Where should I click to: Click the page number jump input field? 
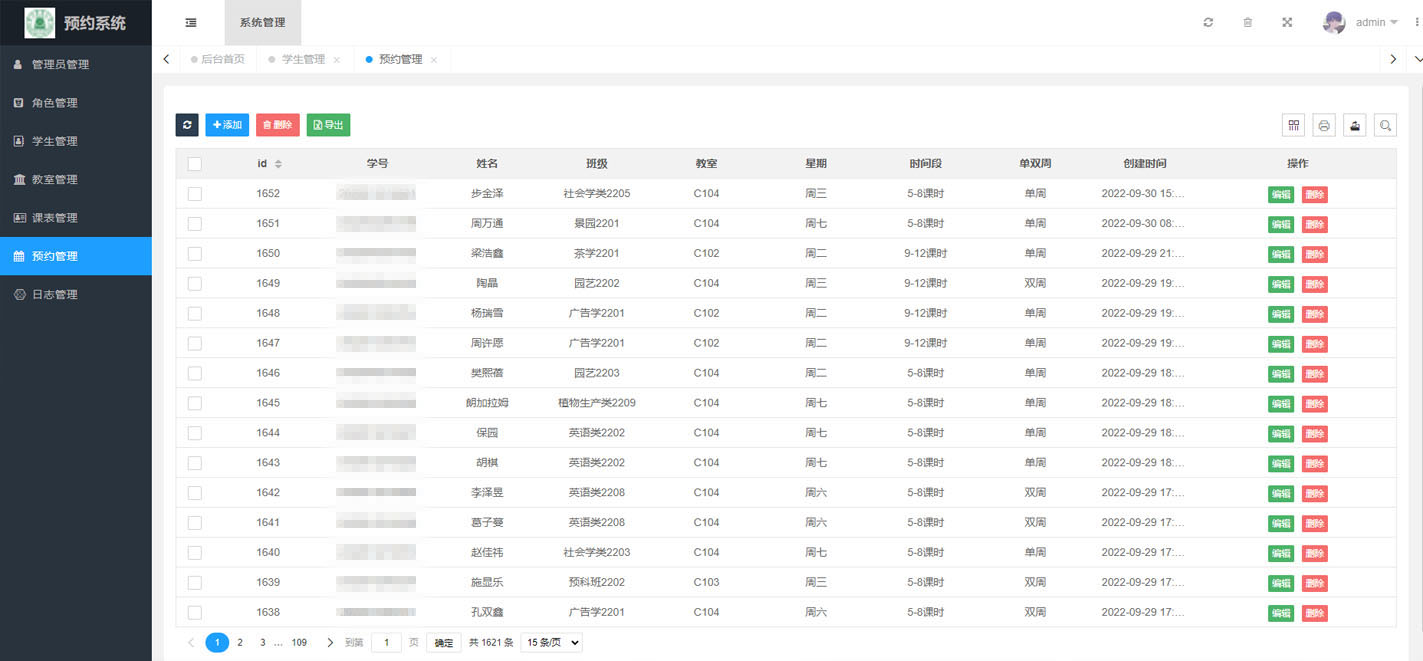(x=386, y=643)
